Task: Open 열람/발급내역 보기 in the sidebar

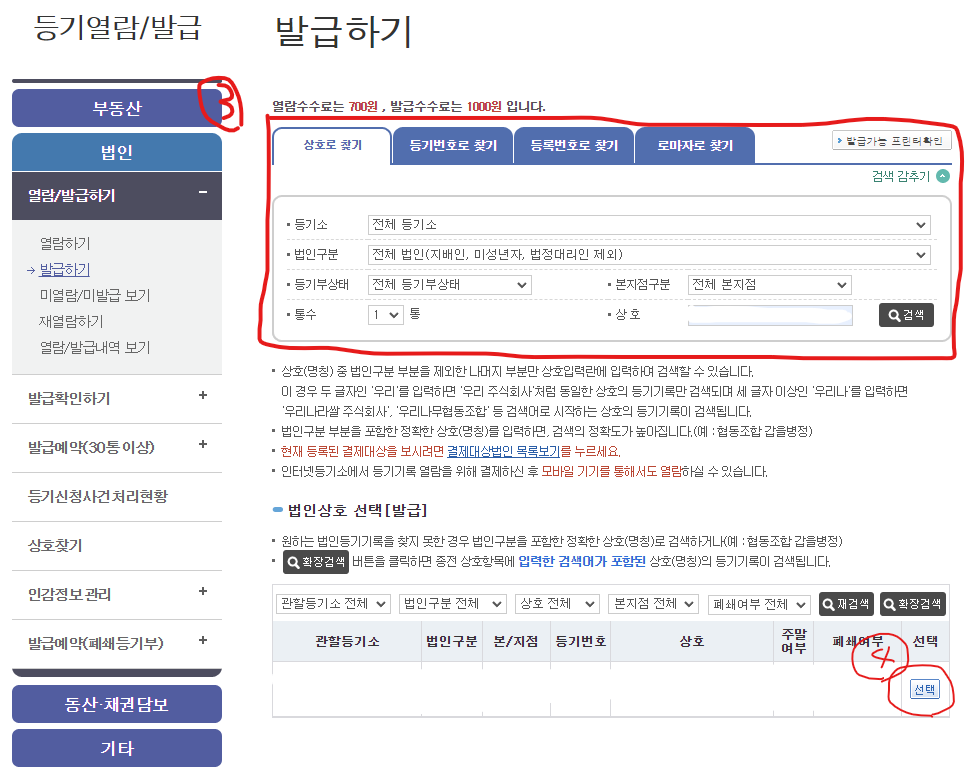Action: tap(95, 348)
